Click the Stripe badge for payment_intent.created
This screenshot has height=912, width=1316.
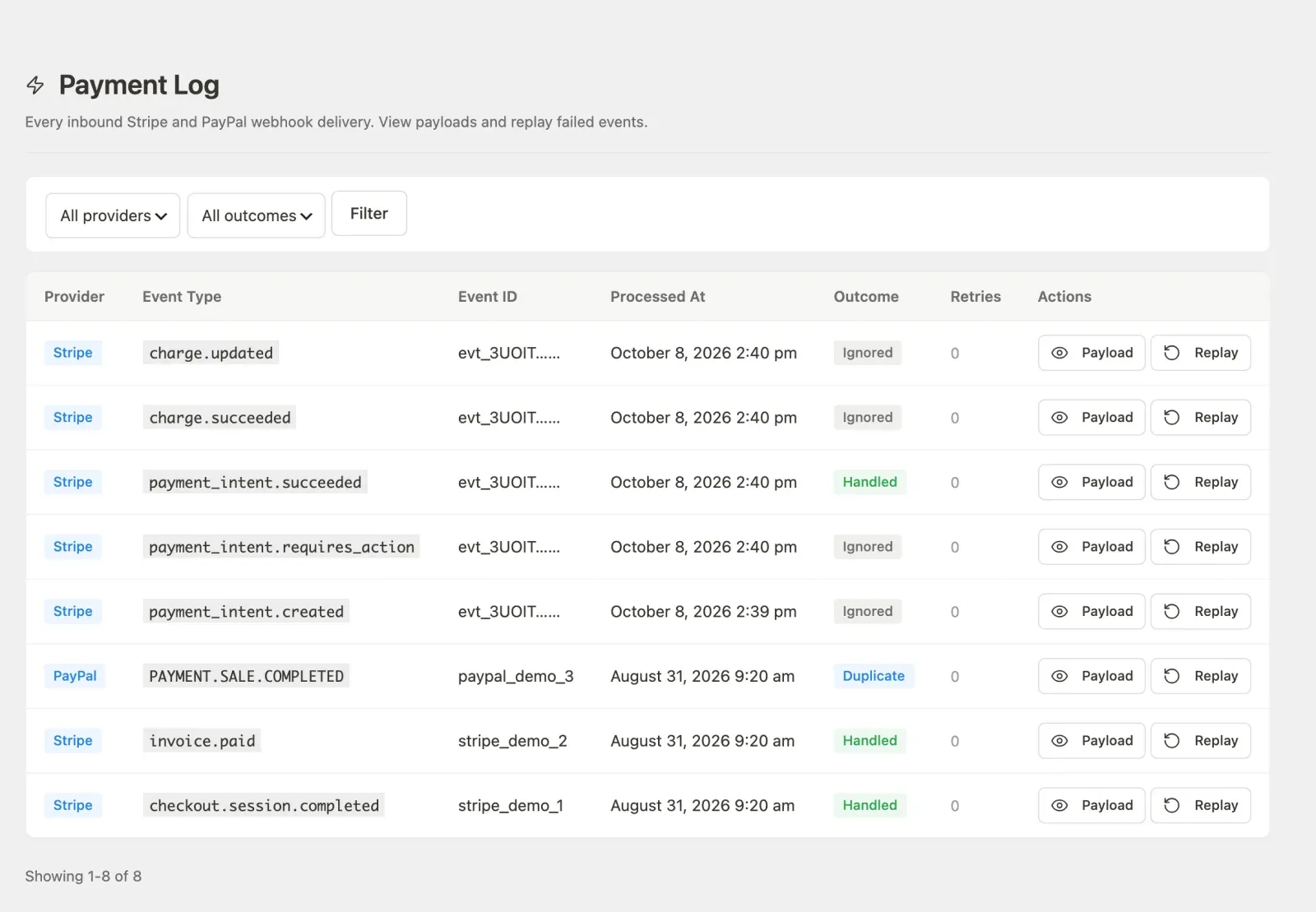(x=72, y=612)
